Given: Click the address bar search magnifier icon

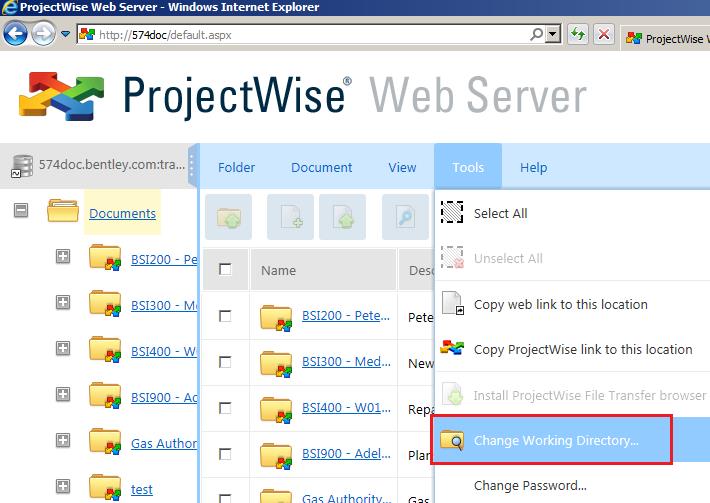Looking at the screenshot, I should click(537, 34).
